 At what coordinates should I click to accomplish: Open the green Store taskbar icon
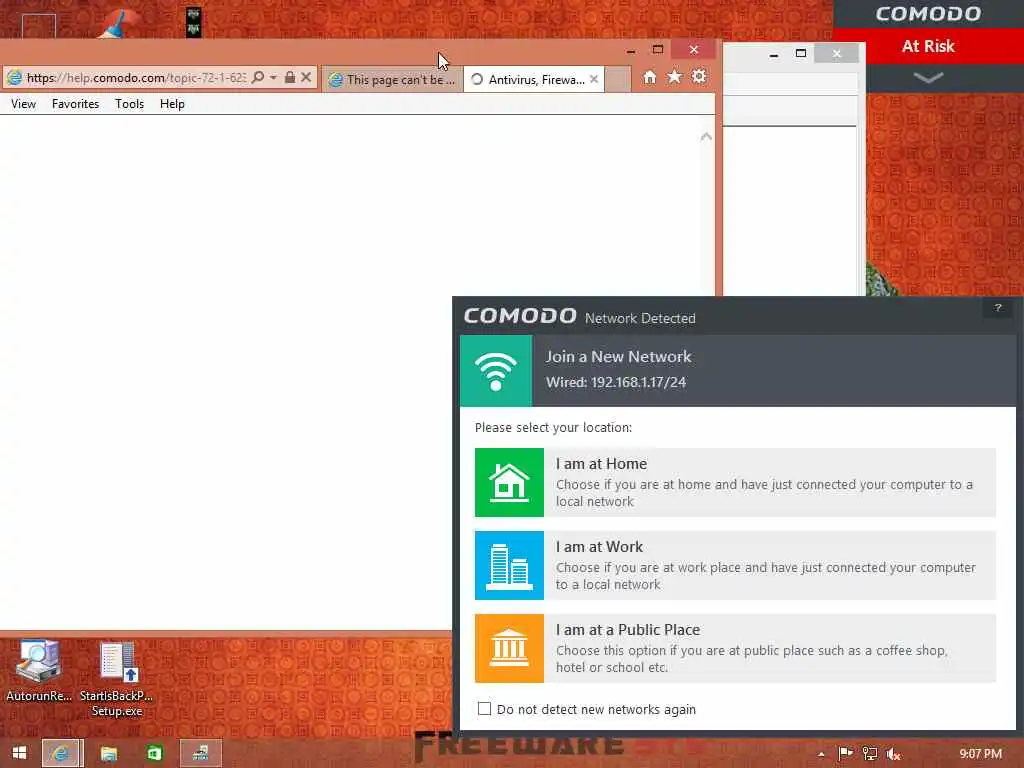pyautogui.click(x=154, y=754)
